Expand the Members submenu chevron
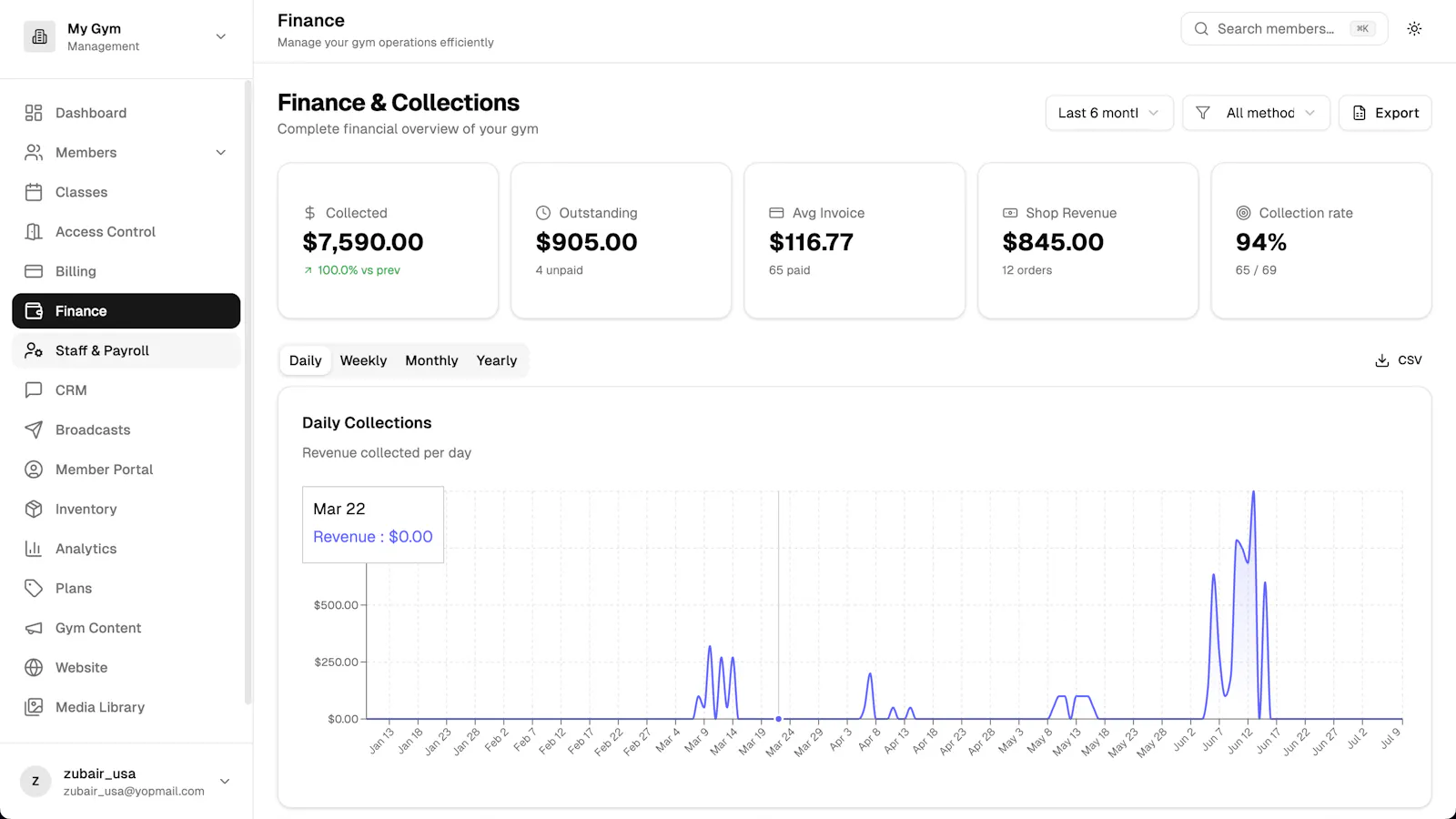Viewport: 1456px width, 819px height. [221, 152]
